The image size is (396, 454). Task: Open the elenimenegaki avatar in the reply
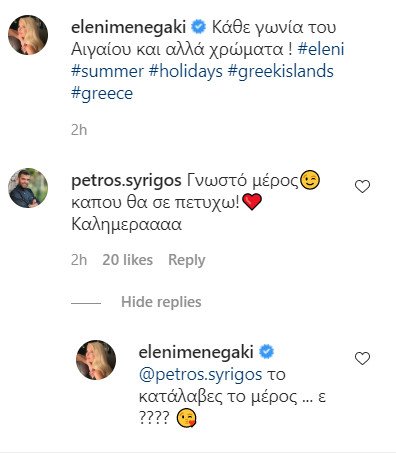[96, 360]
